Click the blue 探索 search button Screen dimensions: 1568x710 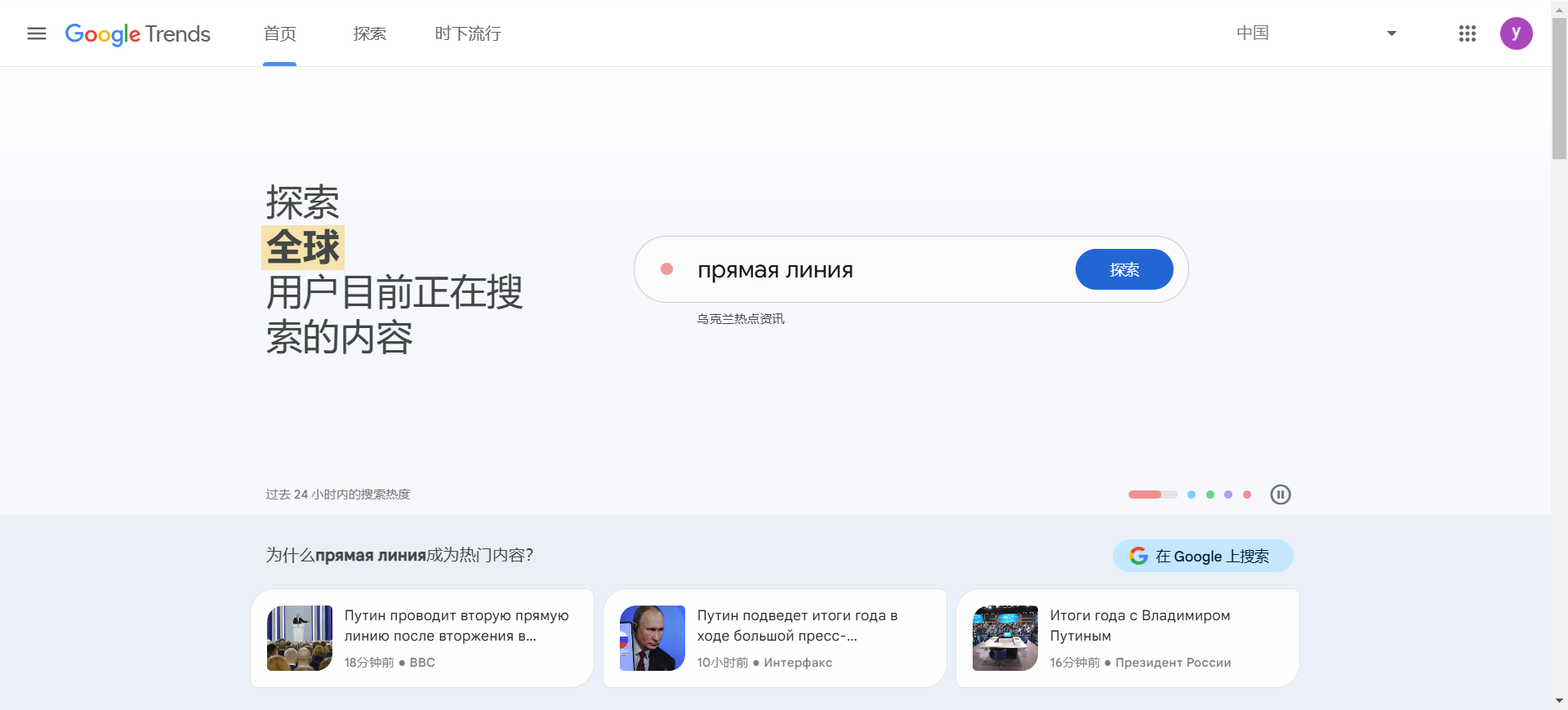click(x=1125, y=269)
